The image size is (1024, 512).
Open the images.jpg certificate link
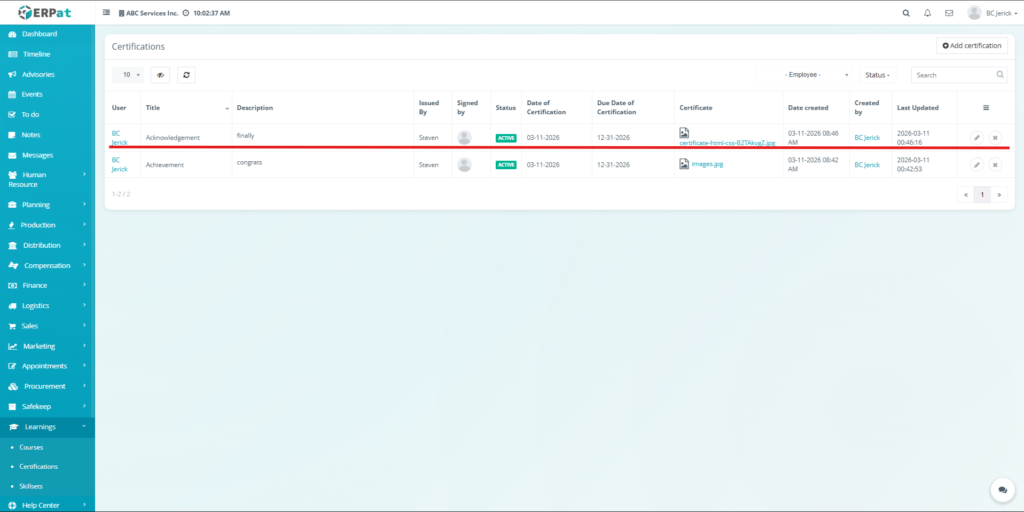click(706, 164)
